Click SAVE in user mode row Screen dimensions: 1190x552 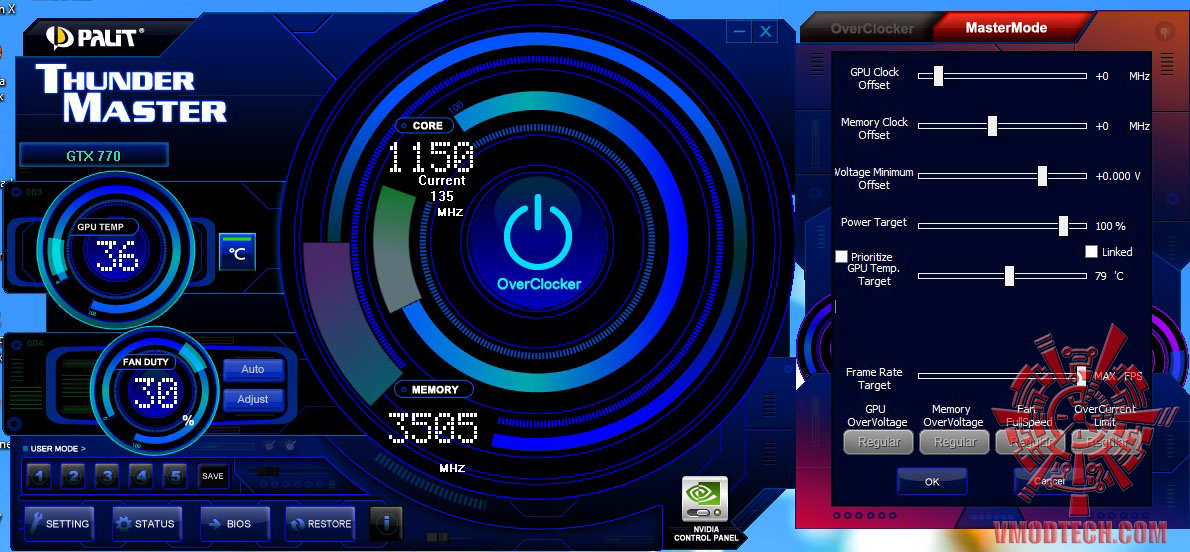point(213,476)
